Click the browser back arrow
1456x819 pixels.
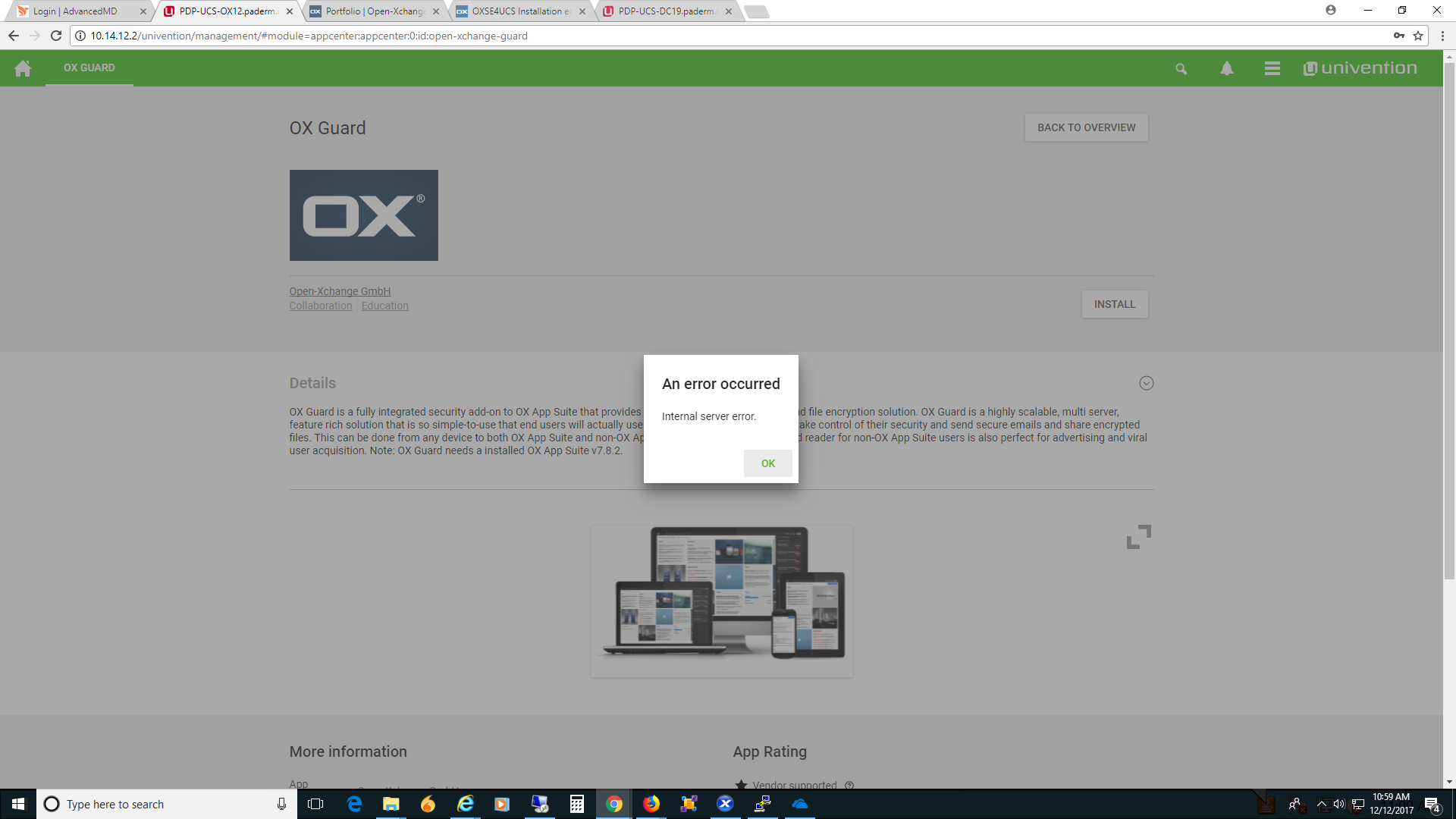tap(14, 36)
